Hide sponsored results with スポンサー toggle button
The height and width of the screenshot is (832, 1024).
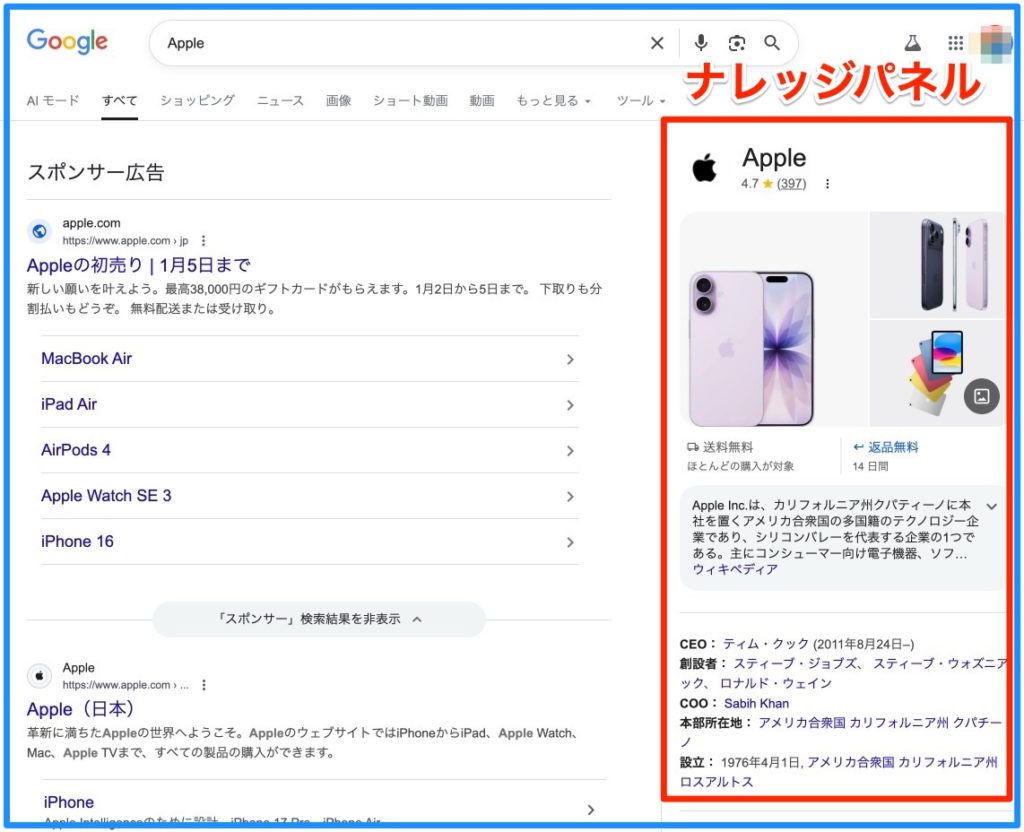319,619
